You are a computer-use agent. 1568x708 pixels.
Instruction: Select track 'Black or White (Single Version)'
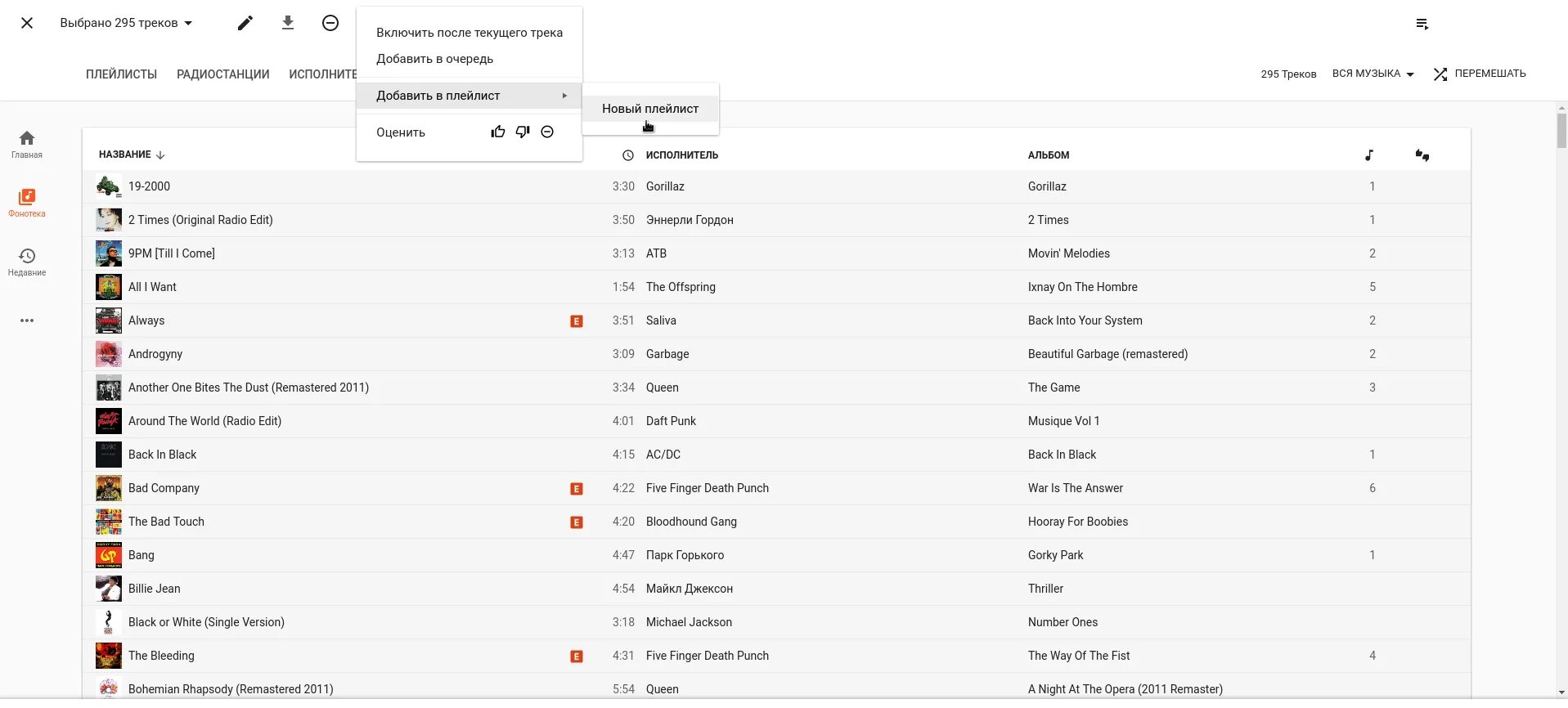pos(206,622)
